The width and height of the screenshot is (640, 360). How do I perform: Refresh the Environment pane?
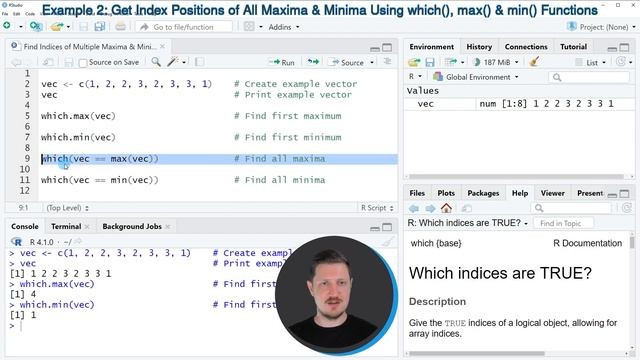click(621, 62)
